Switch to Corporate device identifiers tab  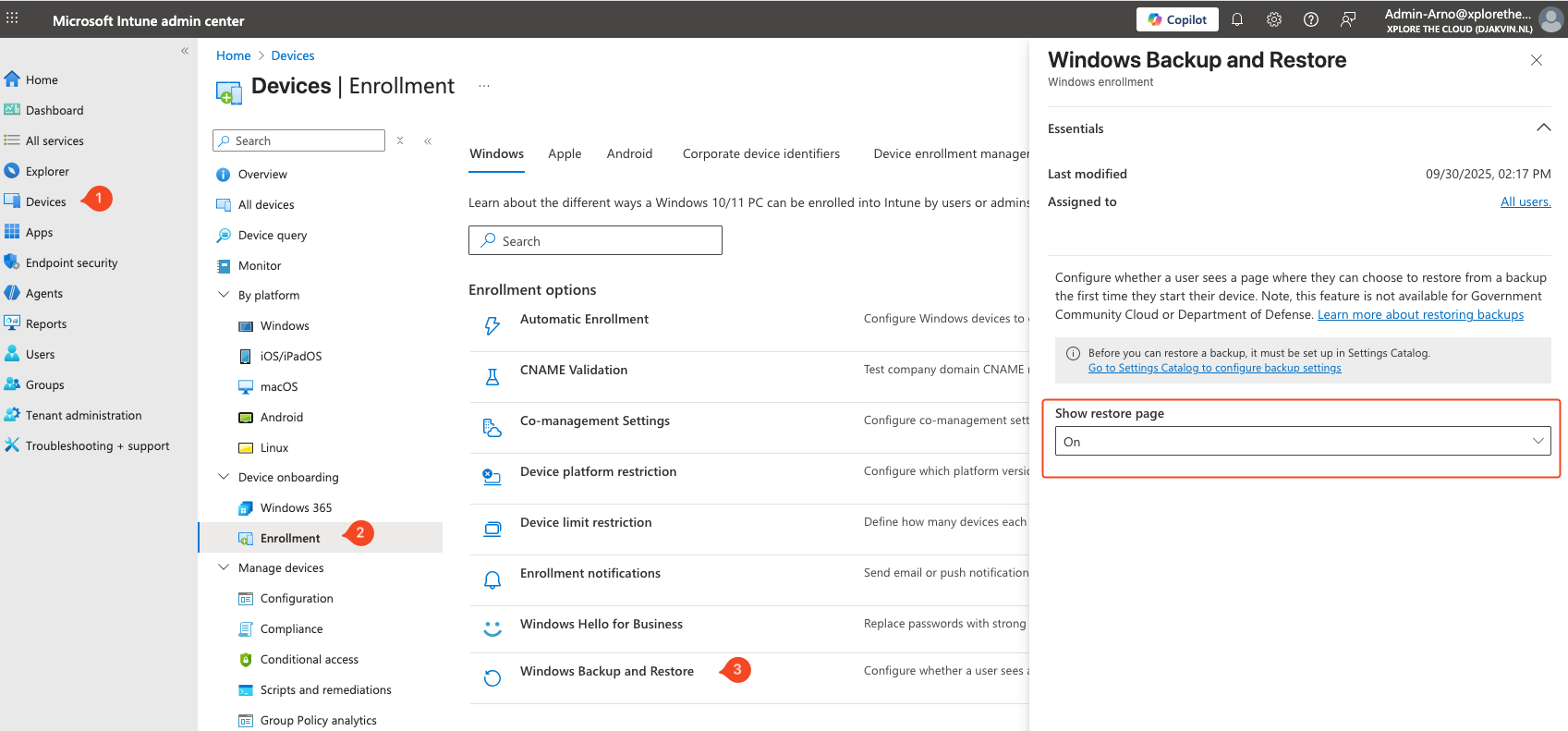(761, 153)
